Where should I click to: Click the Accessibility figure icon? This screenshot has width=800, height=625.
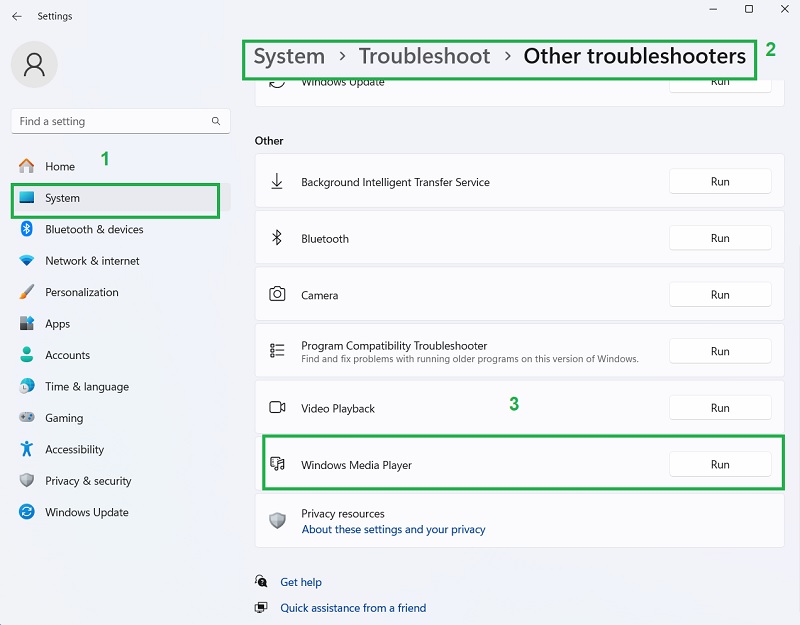coord(27,449)
